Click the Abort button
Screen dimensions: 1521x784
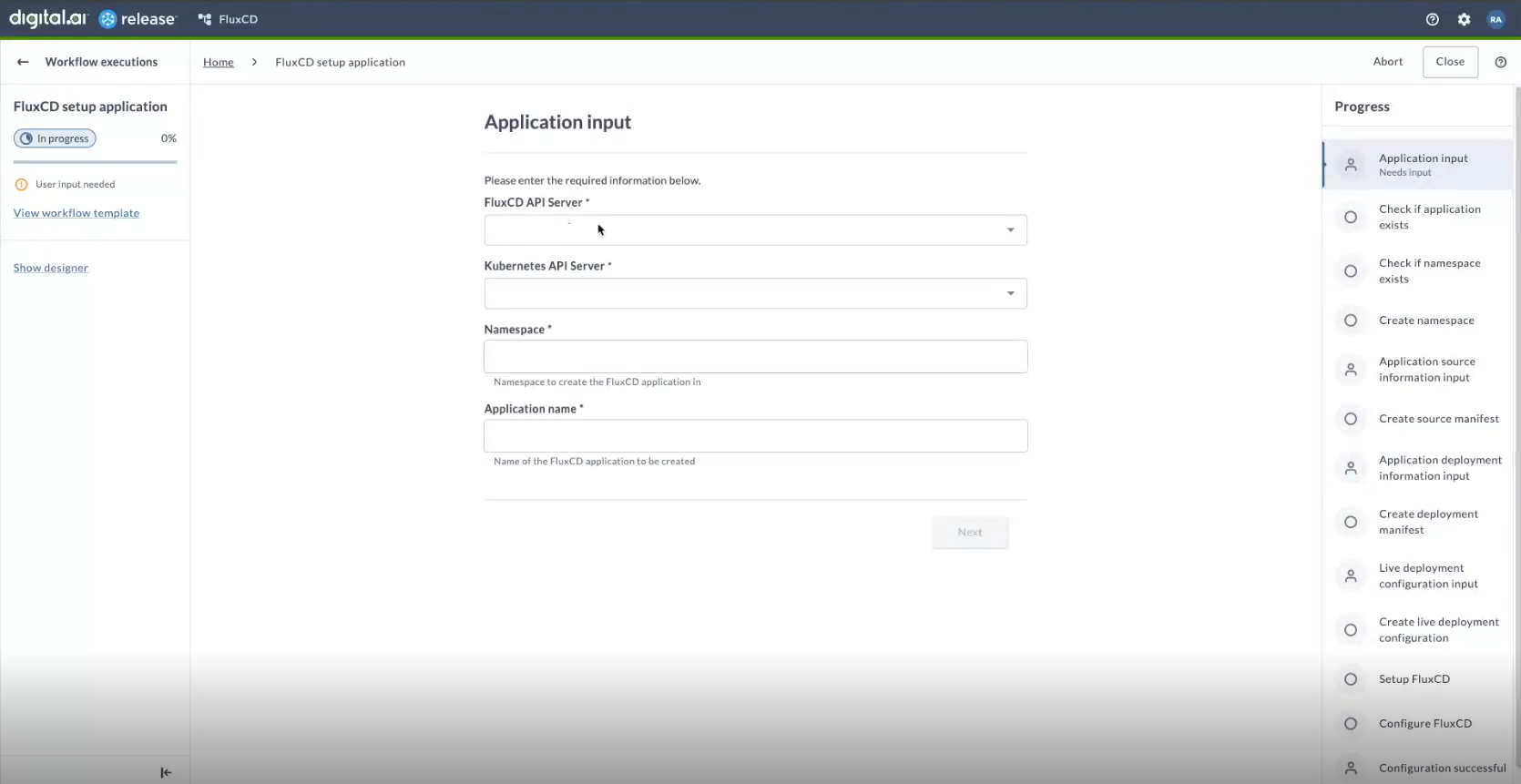(1388, 62)
